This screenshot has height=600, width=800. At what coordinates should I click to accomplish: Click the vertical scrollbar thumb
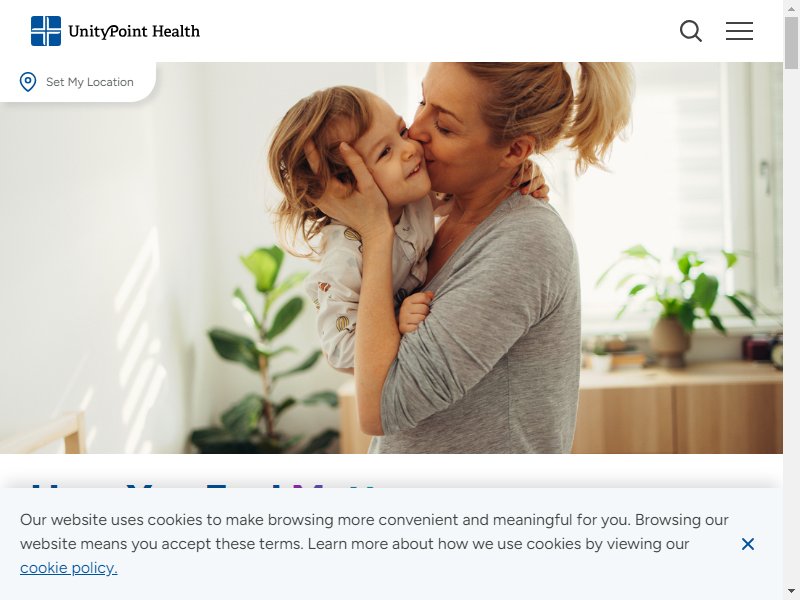(x=791, y=43)
